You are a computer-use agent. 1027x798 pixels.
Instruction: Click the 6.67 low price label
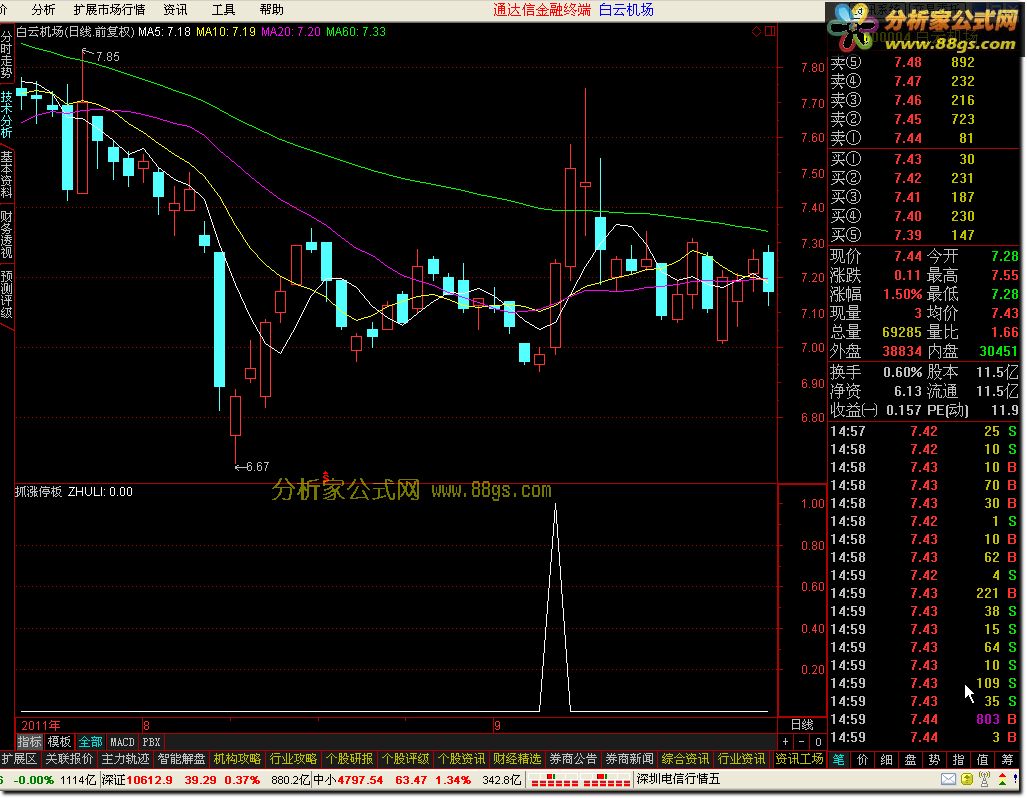257,466
